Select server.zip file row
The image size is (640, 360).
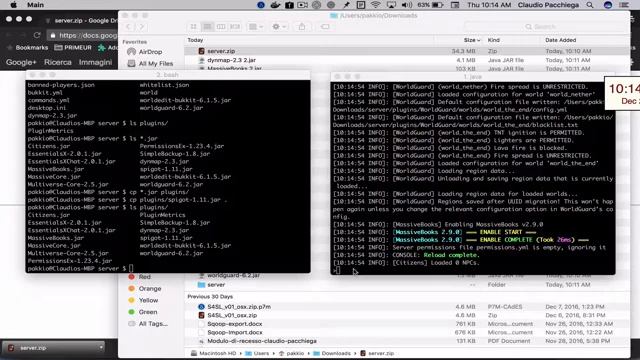click(407, 51)
